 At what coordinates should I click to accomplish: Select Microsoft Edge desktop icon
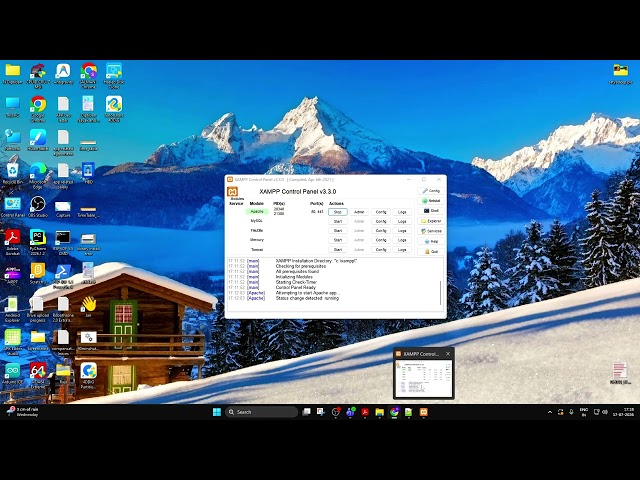tap(38, 176)
